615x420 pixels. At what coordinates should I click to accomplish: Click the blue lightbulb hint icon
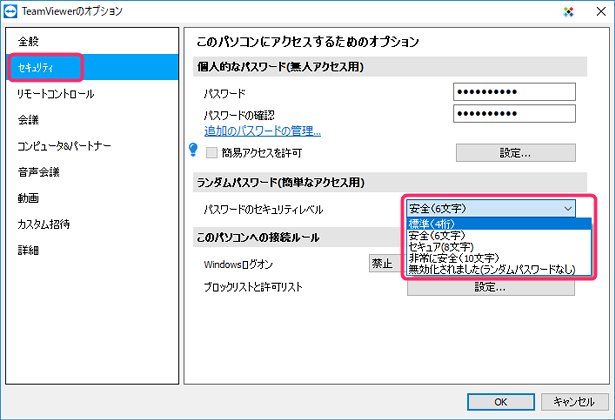[193, 150]
